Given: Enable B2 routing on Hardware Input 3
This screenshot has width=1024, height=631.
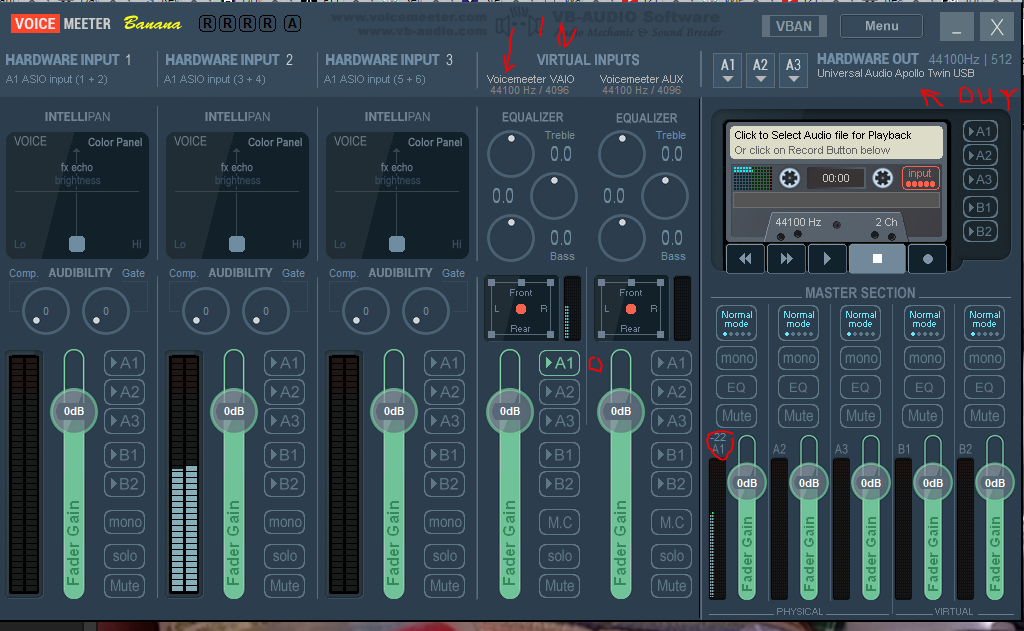Looking at the screenshot, I should pyautogui.click(x=444, y=484).
